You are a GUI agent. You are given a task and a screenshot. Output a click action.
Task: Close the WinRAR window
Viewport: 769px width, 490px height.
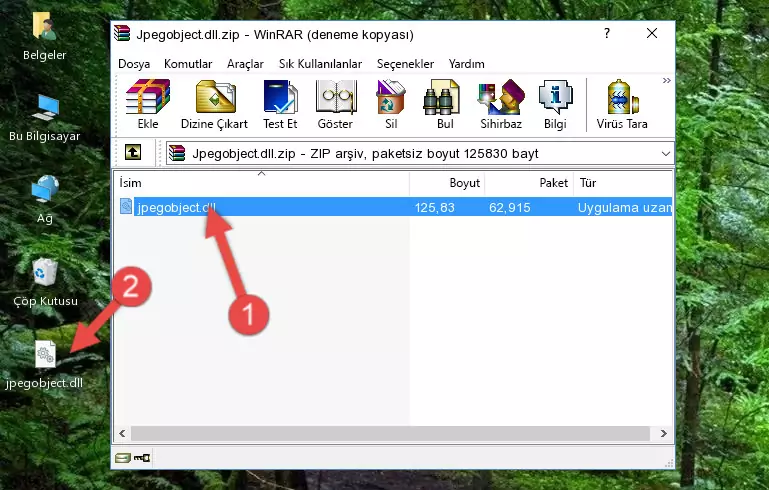pos(652,33)
